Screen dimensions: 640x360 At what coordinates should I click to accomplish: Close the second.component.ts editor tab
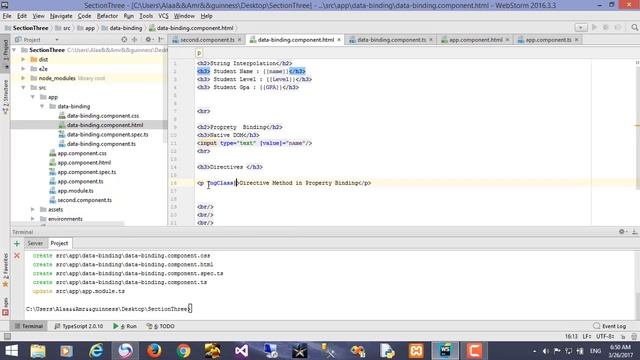tap(240, 40)
